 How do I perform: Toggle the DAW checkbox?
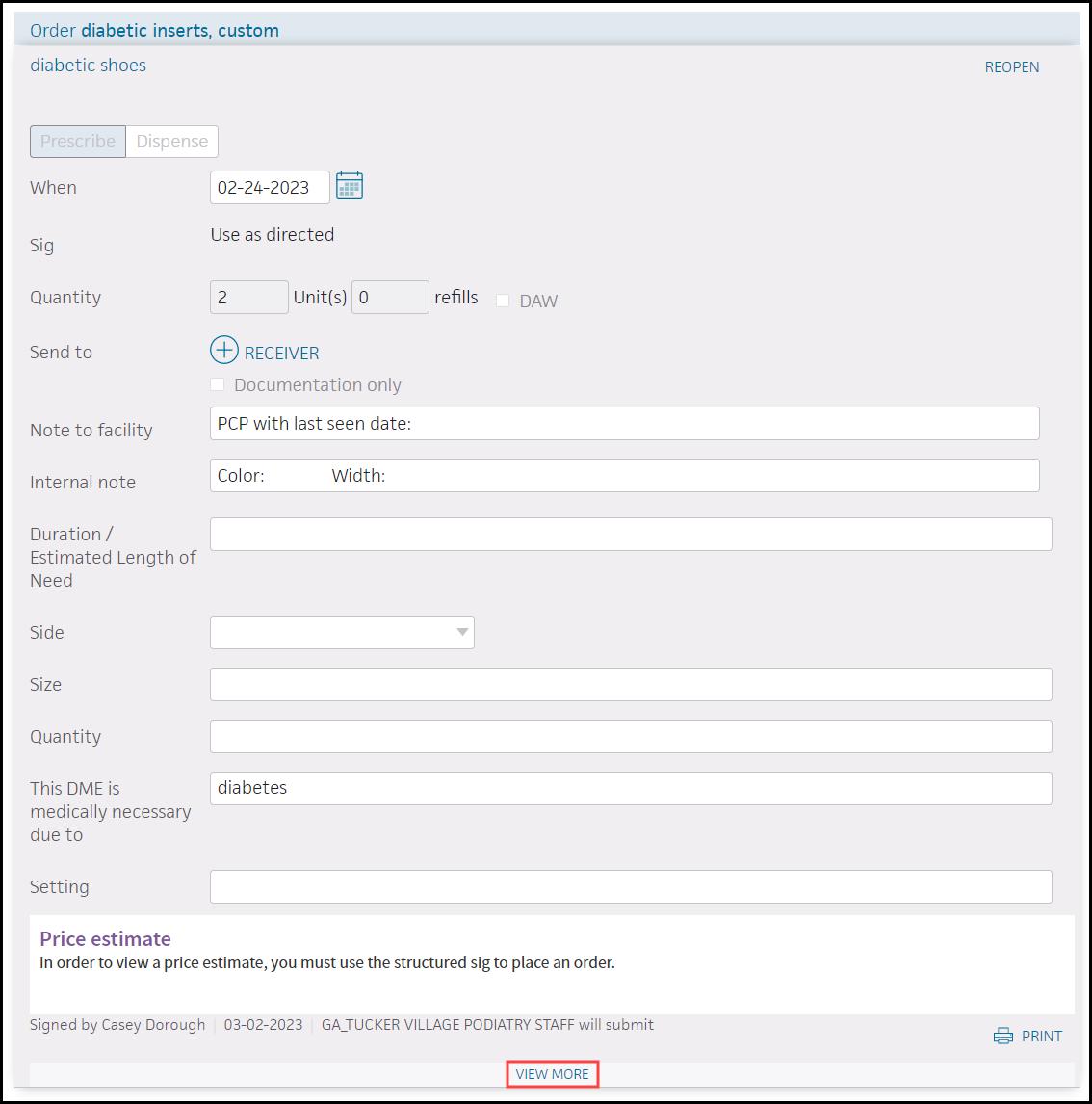[503, 301]
